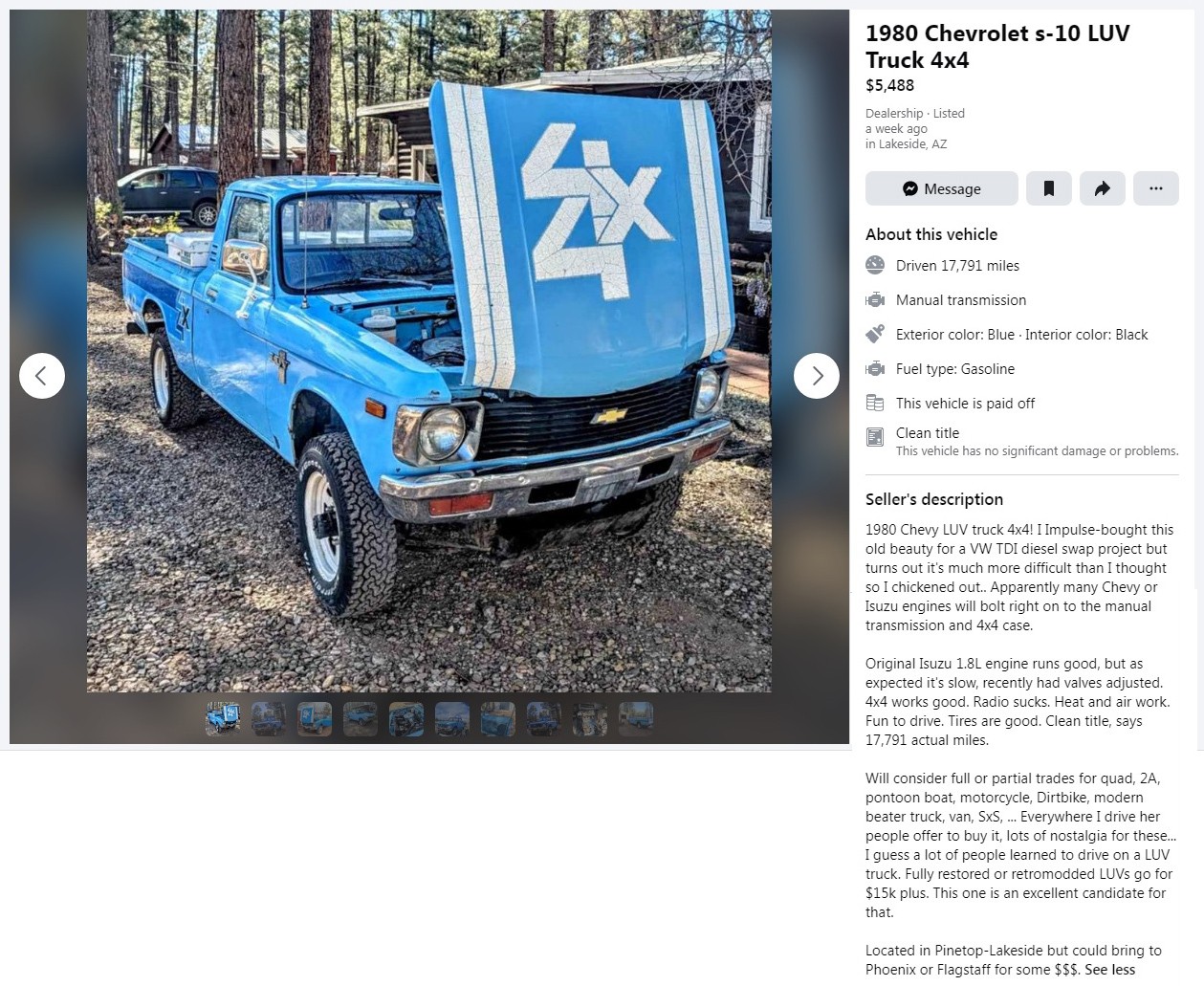Click the paid off vehicle icon
1204x986 pixels.
(875, 403)
